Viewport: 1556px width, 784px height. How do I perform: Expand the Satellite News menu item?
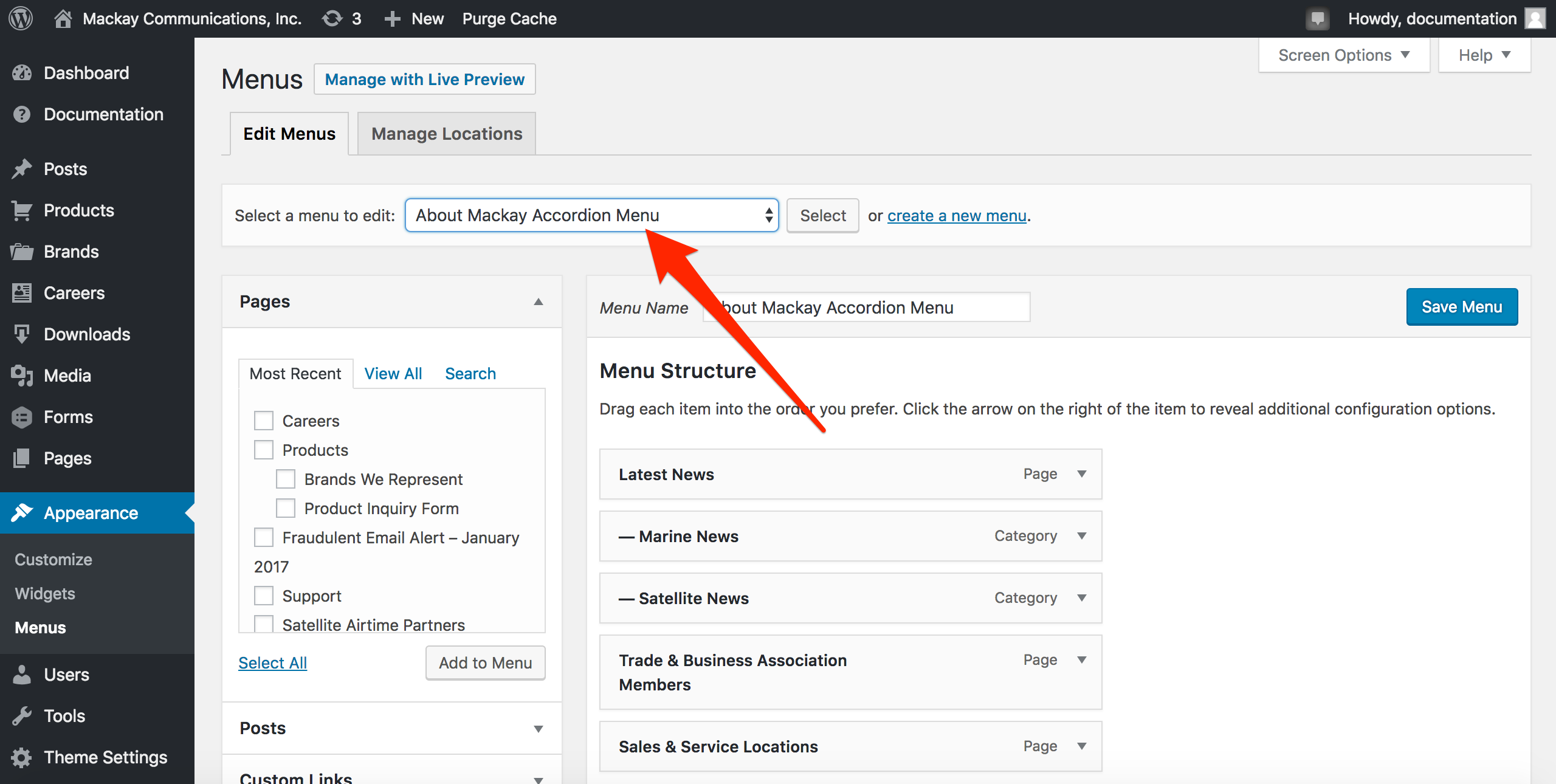coord(1082,598)
